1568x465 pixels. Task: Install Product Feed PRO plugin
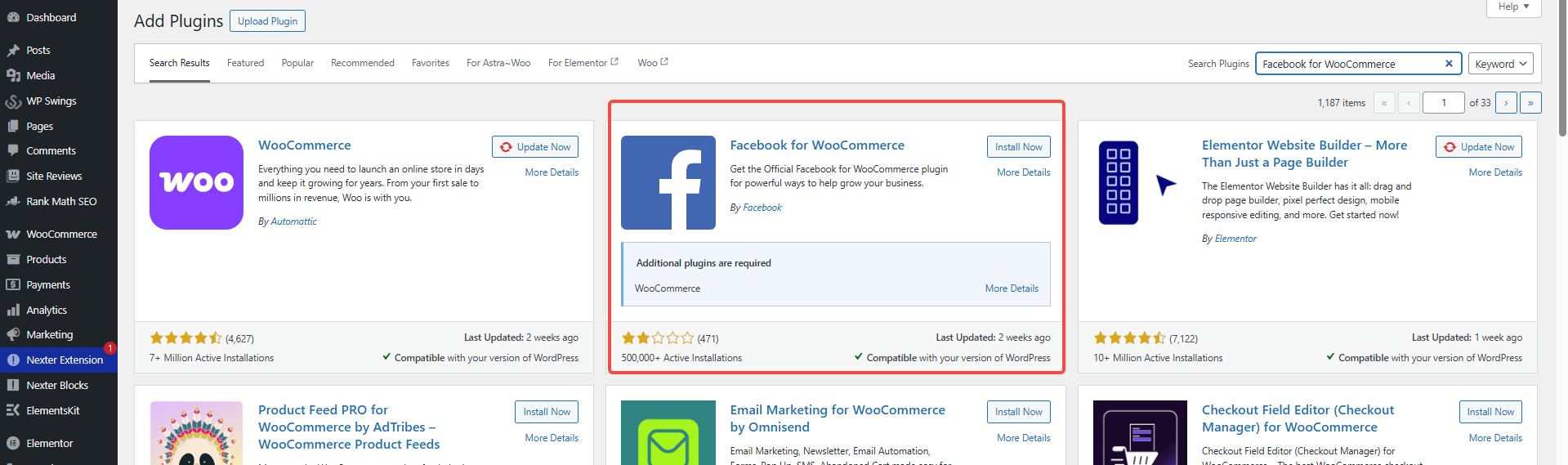pyautogui.click(x=547, y=412)
